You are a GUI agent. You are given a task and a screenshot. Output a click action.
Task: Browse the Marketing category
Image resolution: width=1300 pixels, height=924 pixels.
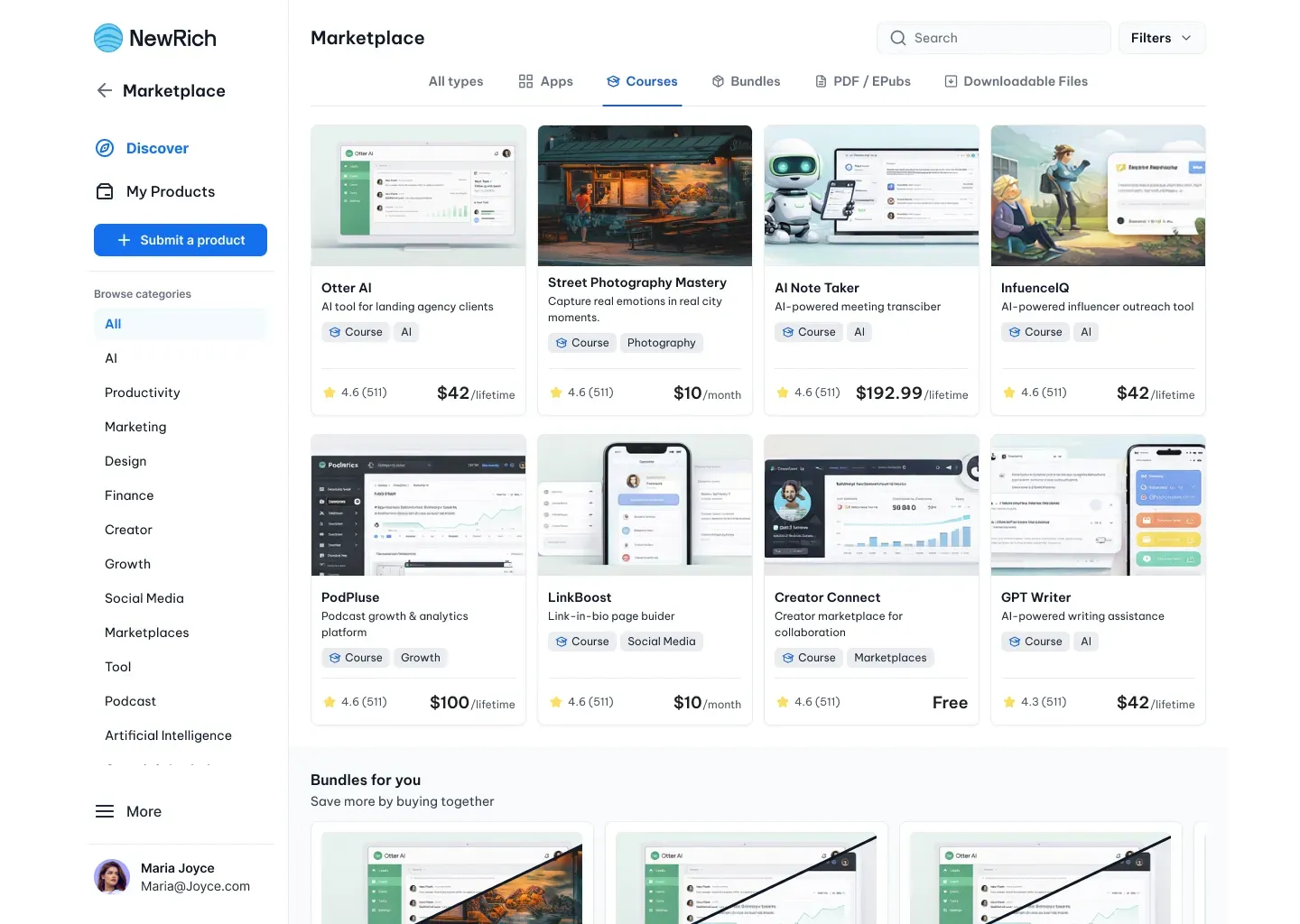pos(135,427)
